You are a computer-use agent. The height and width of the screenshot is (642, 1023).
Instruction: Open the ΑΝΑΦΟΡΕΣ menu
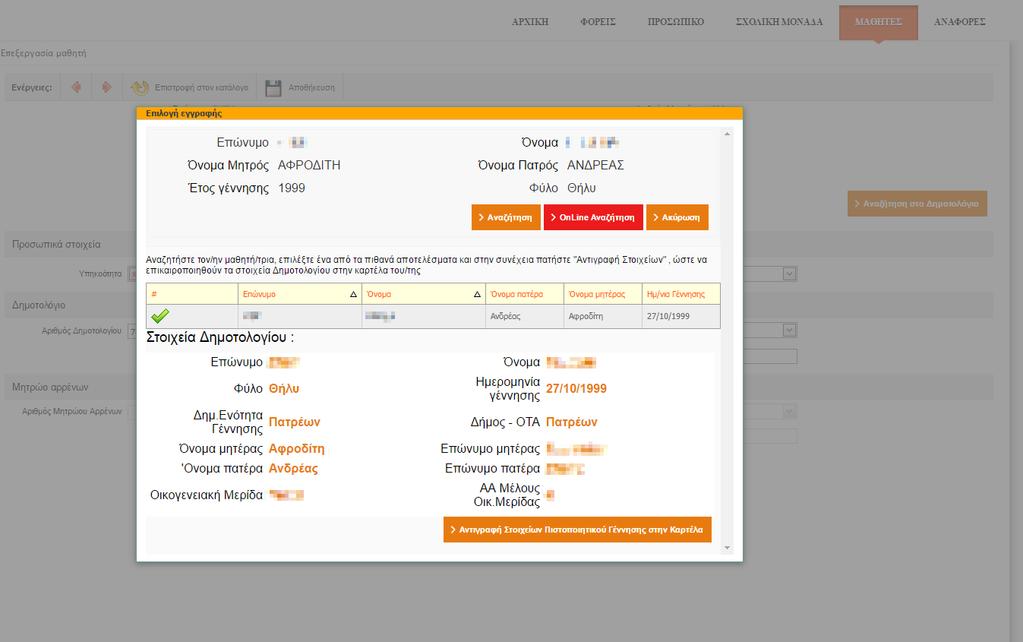960,22
